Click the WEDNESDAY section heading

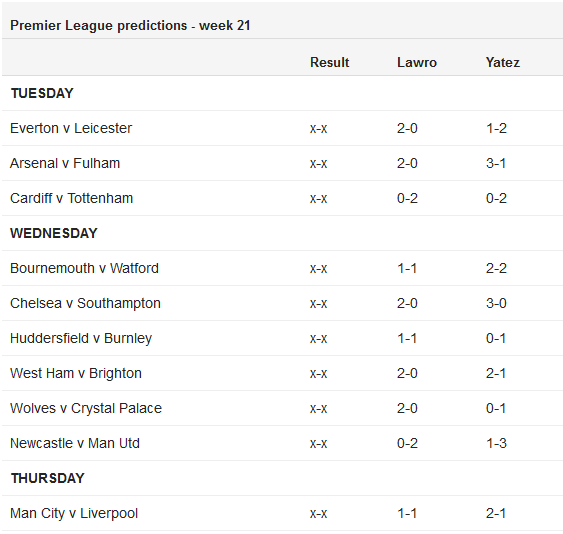tap(54, 233)
